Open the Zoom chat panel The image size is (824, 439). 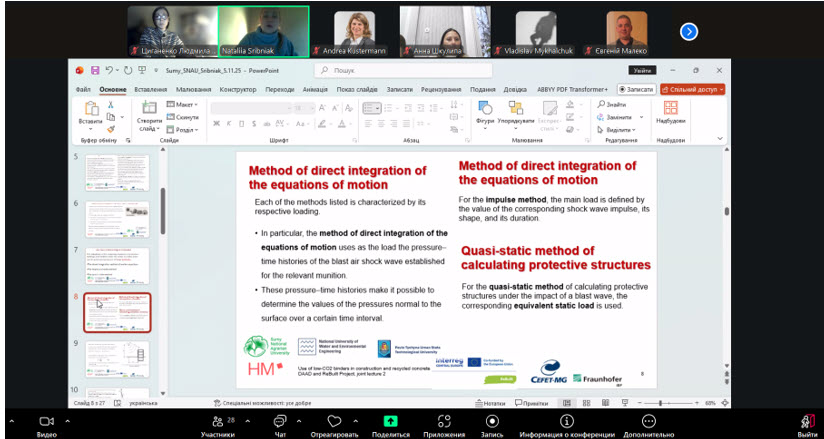point(280,423)
